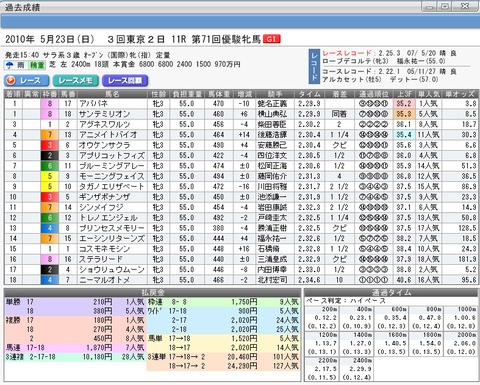Click highlighted 35.4 final 3F time
This screenshot has height=385, width=480.
[404, 135]
